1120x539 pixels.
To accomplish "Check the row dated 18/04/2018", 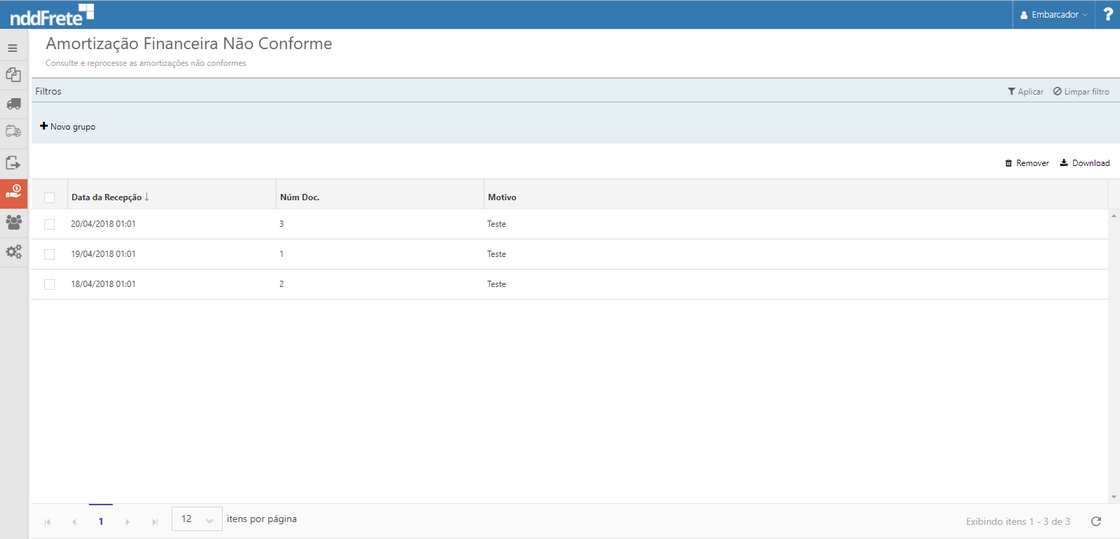I will (x=49, y=284).
